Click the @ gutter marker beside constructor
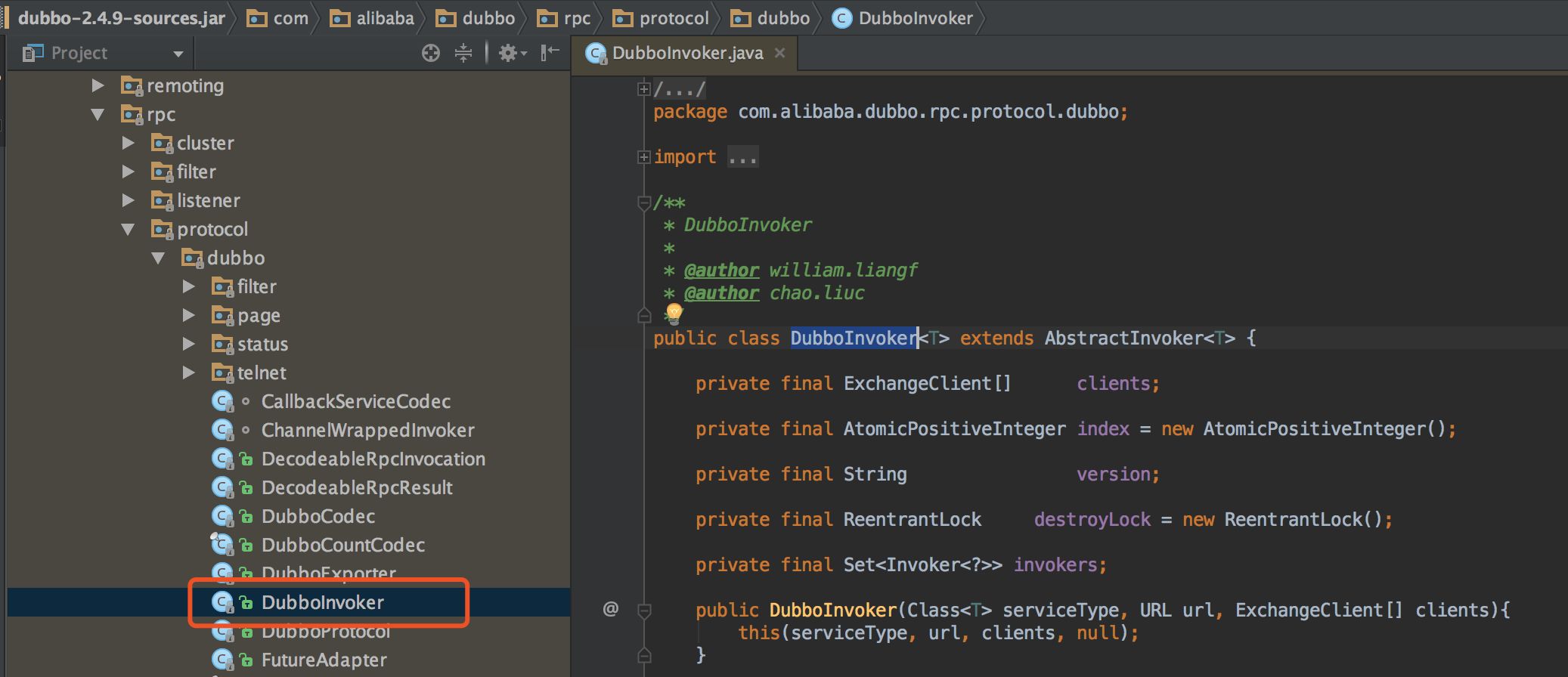Viewport: 1568px width, 677px height. pos(611,609)
